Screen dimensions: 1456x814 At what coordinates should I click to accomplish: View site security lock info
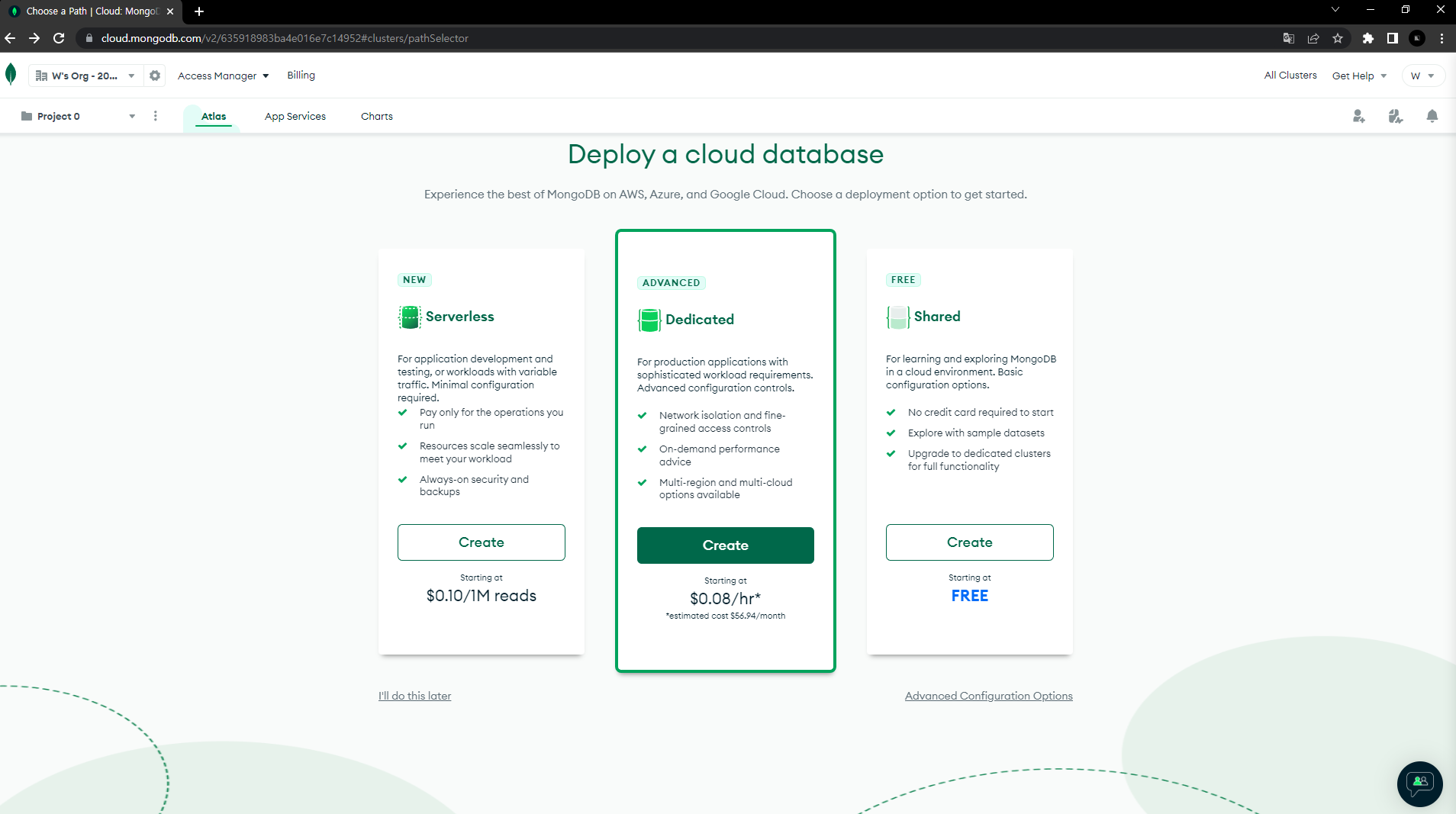tap(89, 38)
